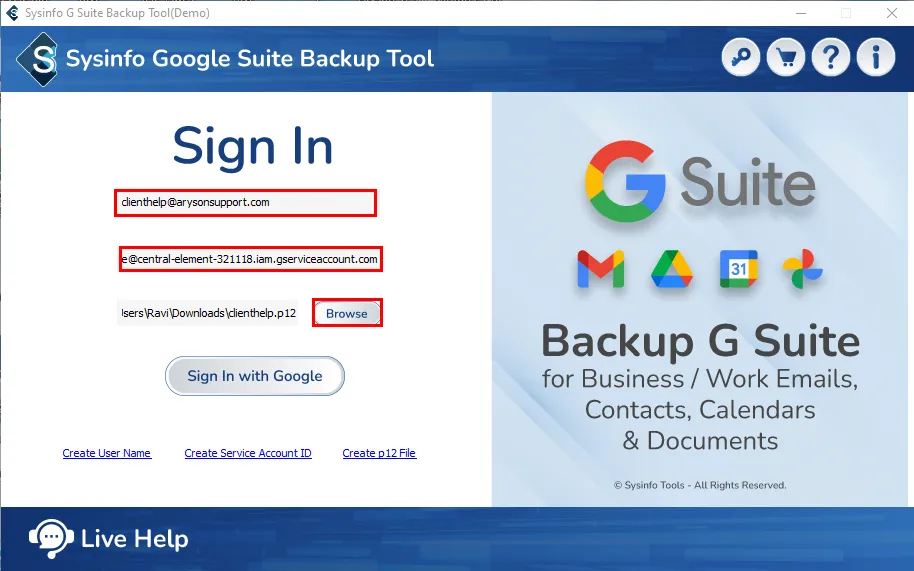Open Live Help chat icon
The height and width of the screenshot is (571, 914).
tap(51, 539)
